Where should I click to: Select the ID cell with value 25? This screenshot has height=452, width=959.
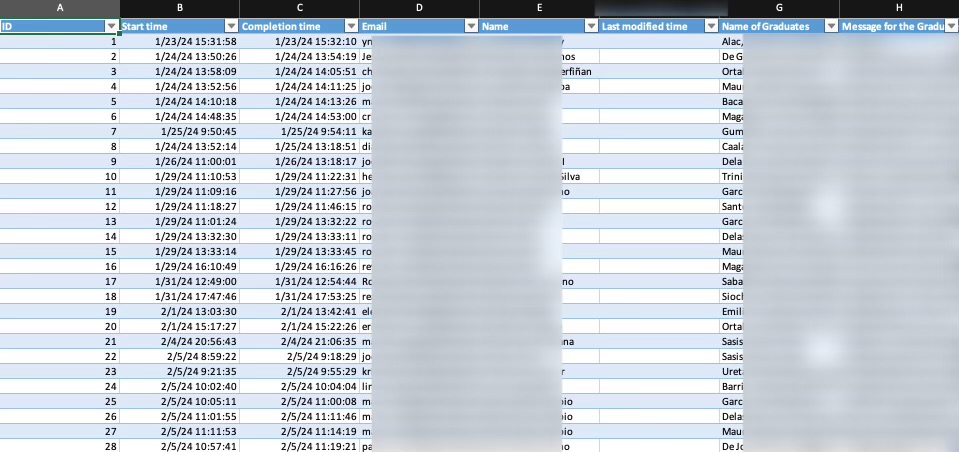pos(59,401)
